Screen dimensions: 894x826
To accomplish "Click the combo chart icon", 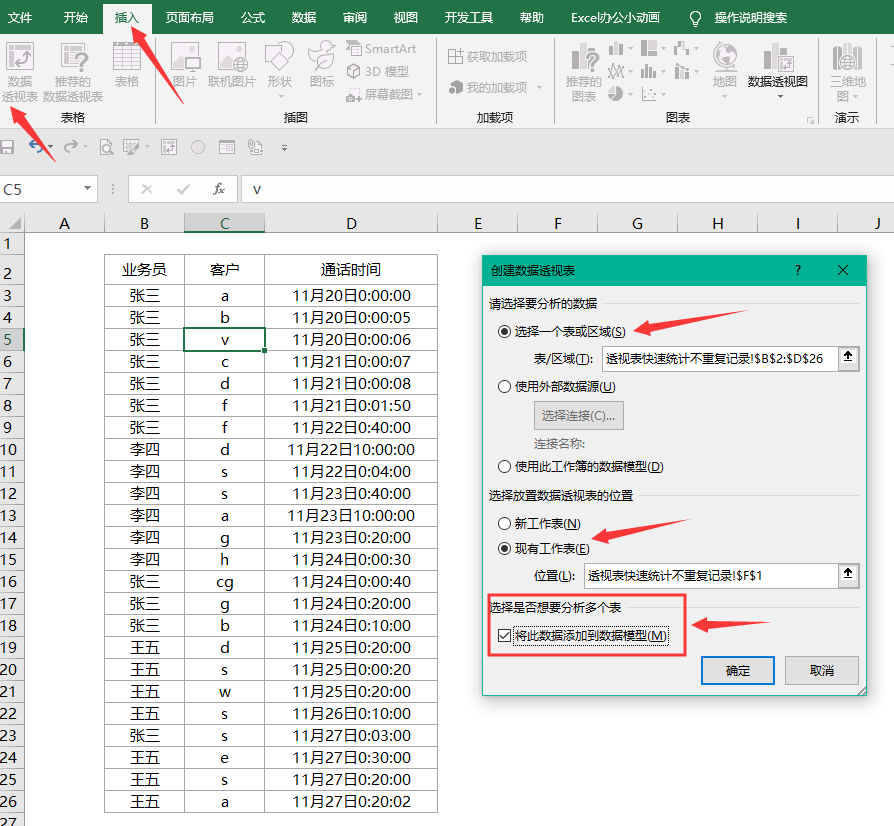I will [x=681, y=72].
